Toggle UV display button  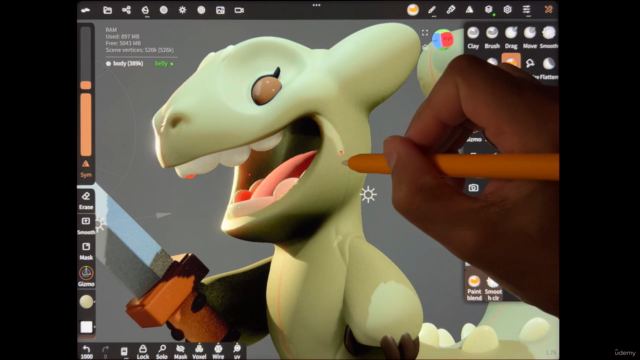click(237, 351)
